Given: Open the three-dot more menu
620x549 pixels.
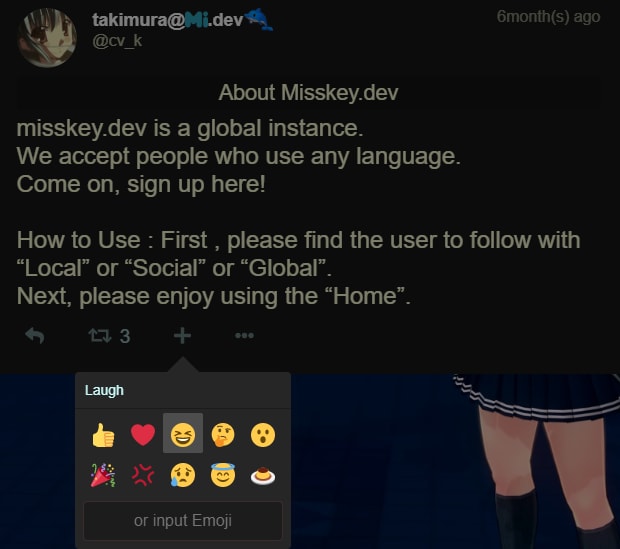Looking at the screenshot, I should pyautogui.click(x=244, y=336).
